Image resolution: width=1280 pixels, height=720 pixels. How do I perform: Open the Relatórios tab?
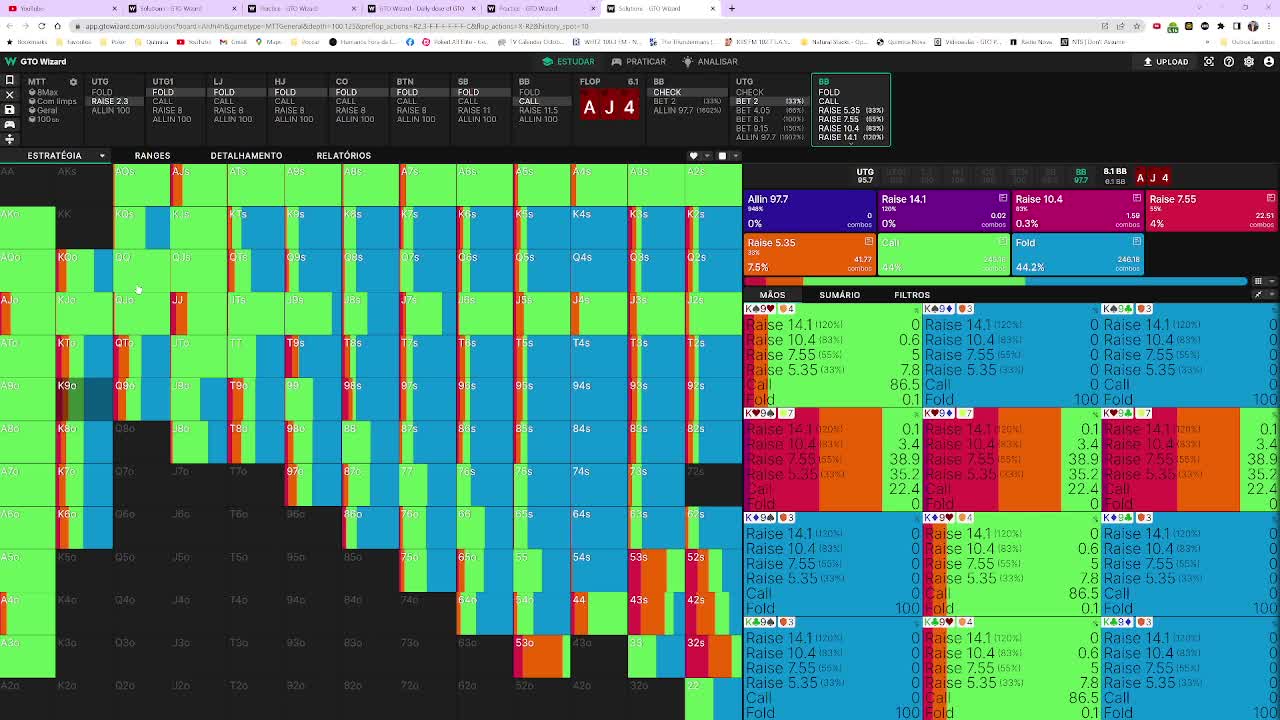343,156
